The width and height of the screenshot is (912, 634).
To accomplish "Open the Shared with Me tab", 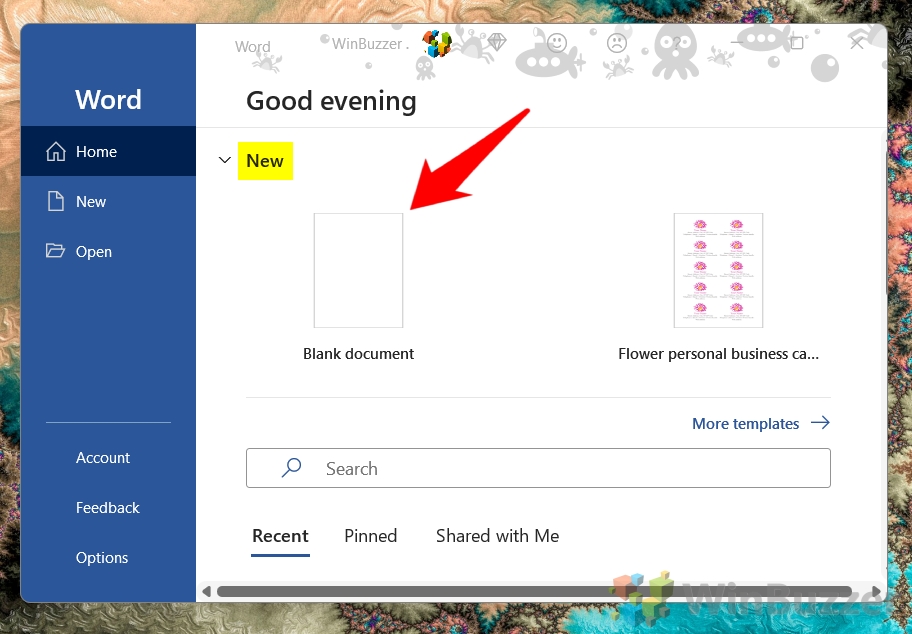I will pos(497,536).
